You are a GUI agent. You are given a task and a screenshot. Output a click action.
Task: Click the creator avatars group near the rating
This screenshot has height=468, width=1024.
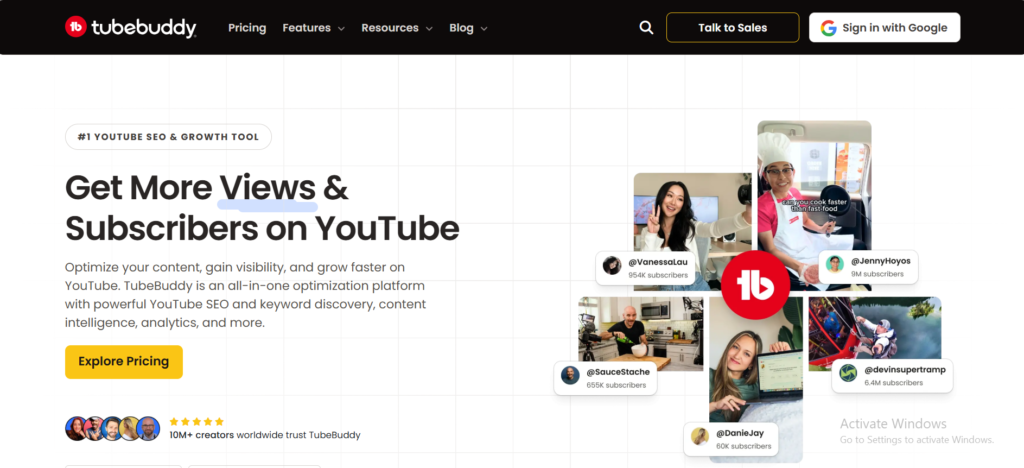pos(112,429)
